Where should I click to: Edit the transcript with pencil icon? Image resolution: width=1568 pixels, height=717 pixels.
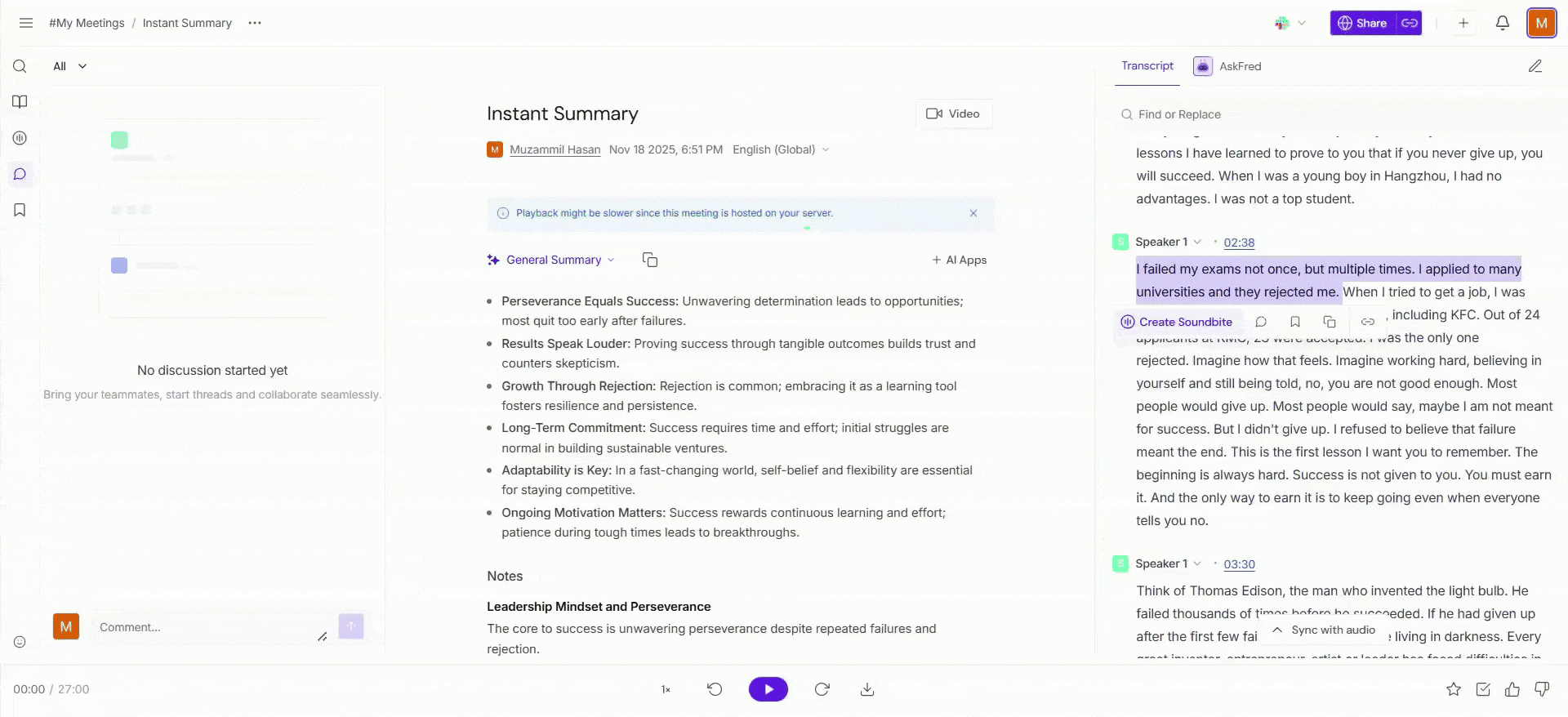click(1535, 66)
